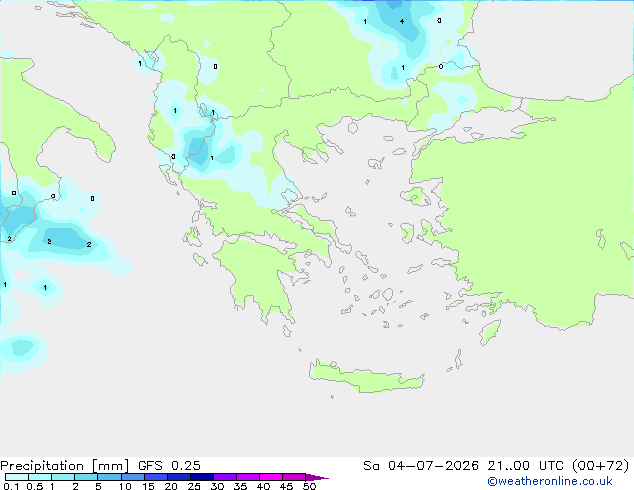Pick the 1–2 mm legend color swatch
Viewport: 634px width, 490px height.
pyautogui.click(x=63, y=477)
